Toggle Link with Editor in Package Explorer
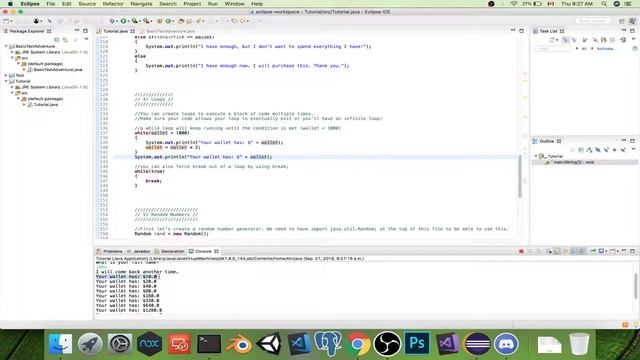 pos(65,40)
